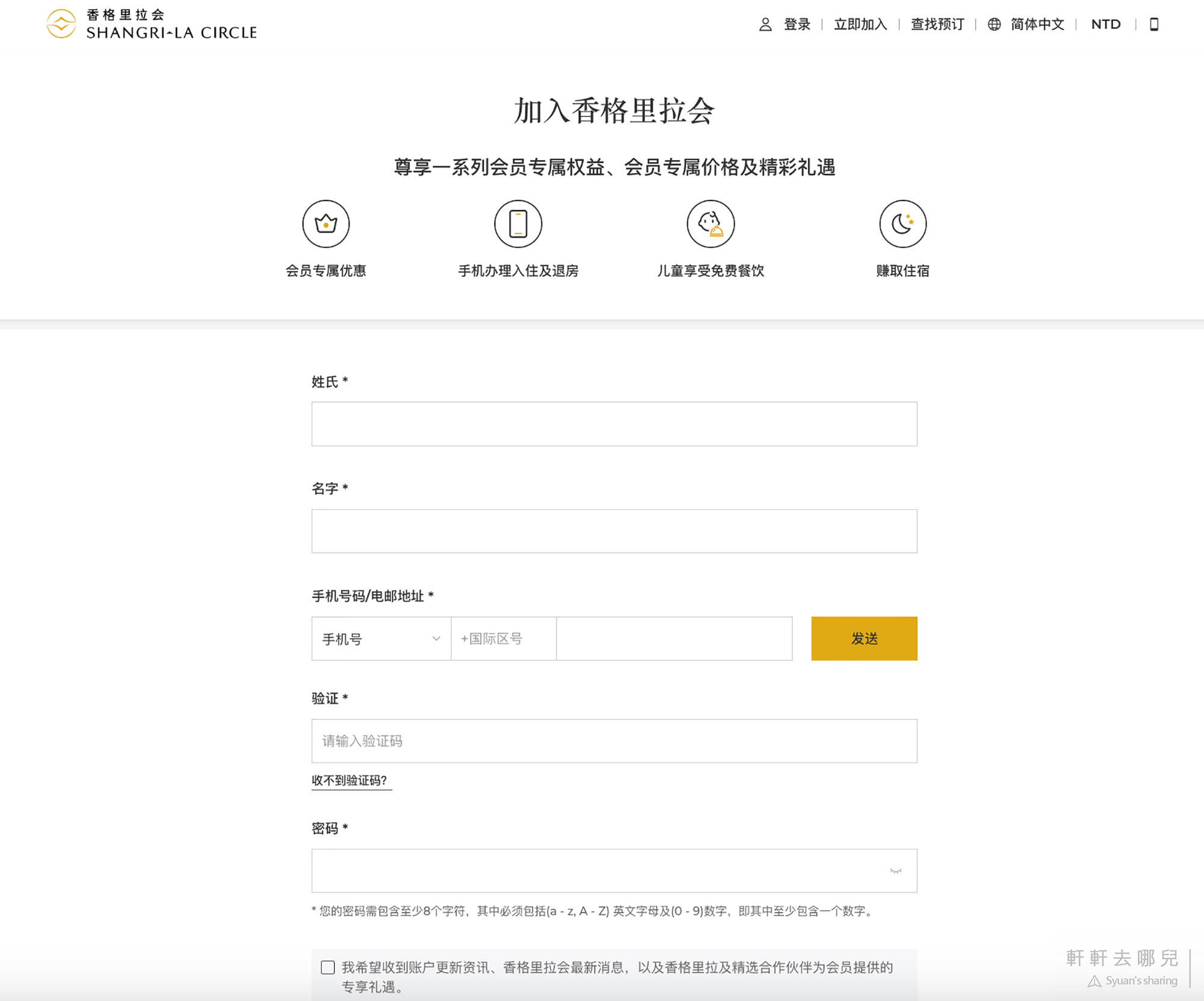Click the password requirement hint text

click(x=593, y=911)
